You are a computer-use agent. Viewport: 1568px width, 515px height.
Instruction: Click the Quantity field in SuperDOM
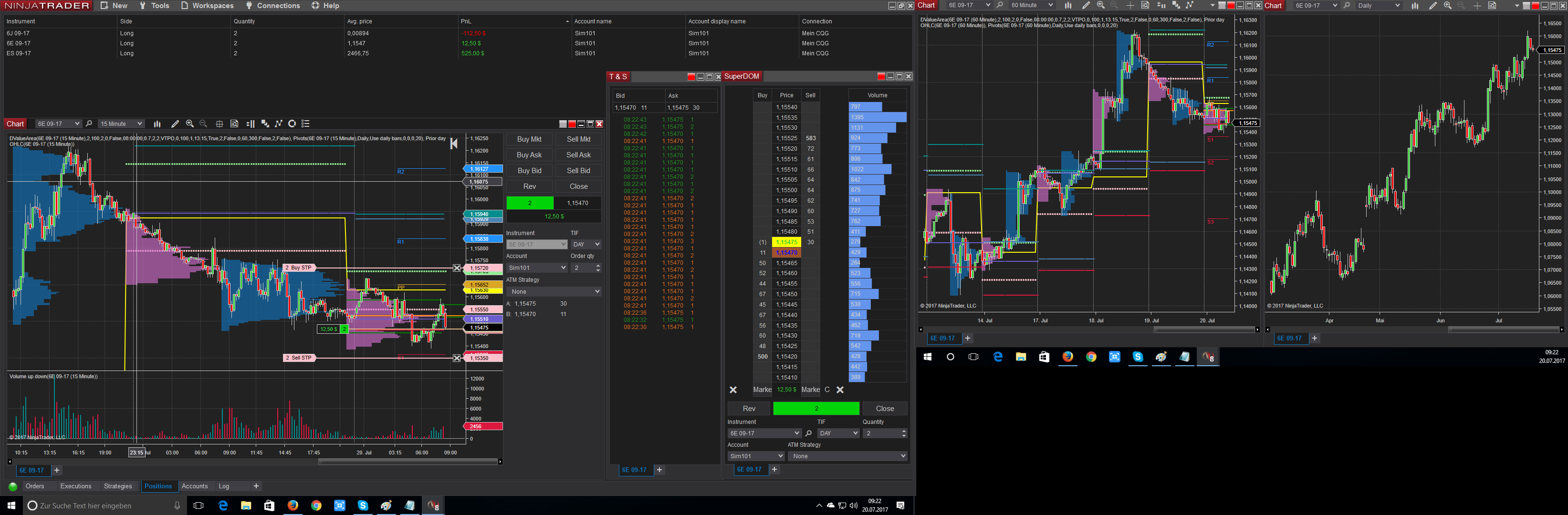pos(885,433)
